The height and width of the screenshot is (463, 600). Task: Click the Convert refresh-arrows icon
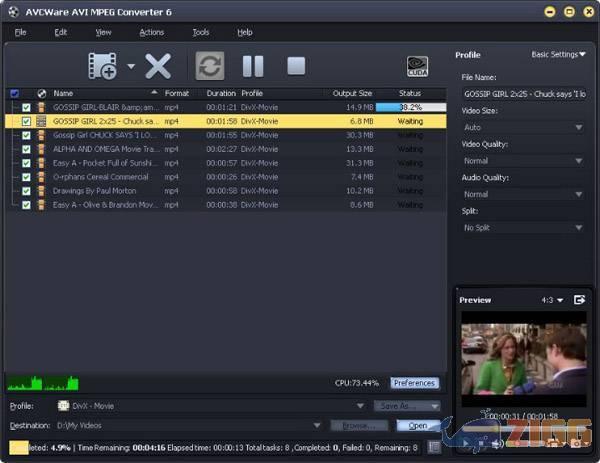click(x=210, y=67)
